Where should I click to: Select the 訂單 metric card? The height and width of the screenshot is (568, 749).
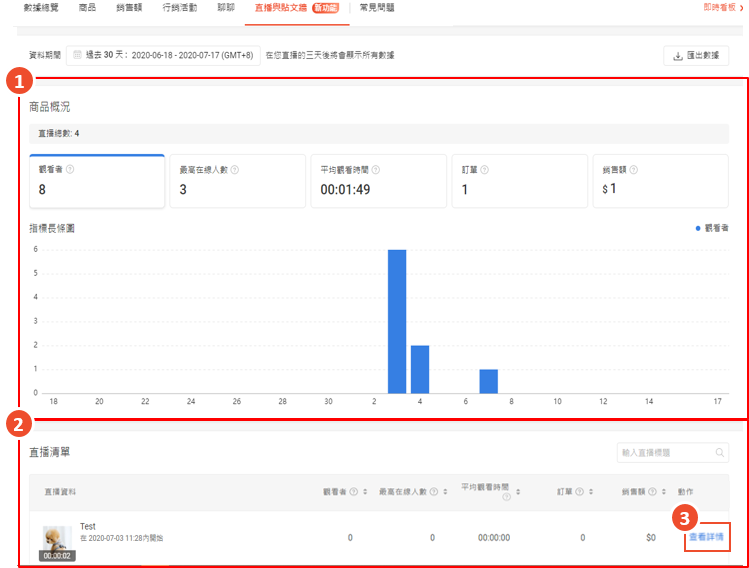point(518,181)
